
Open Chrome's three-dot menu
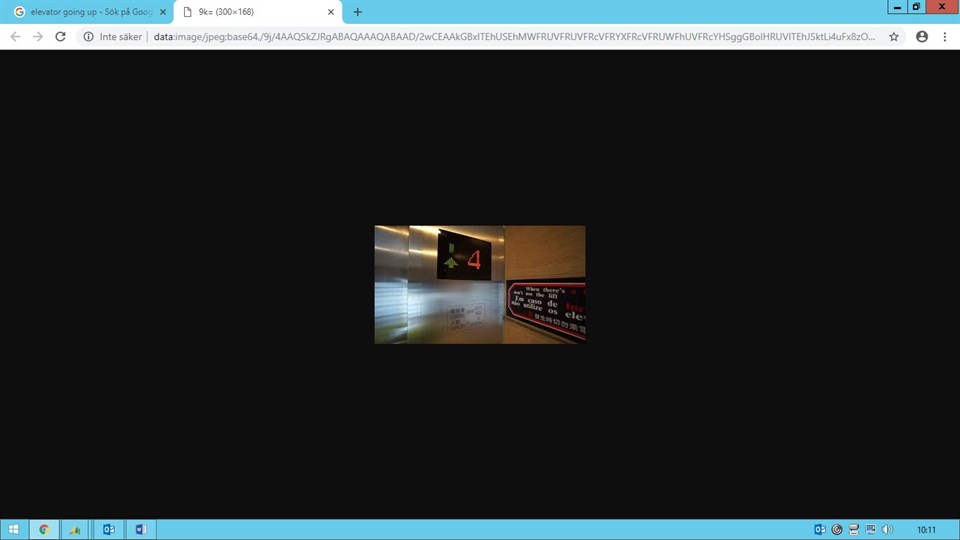(x=945, y=36)
